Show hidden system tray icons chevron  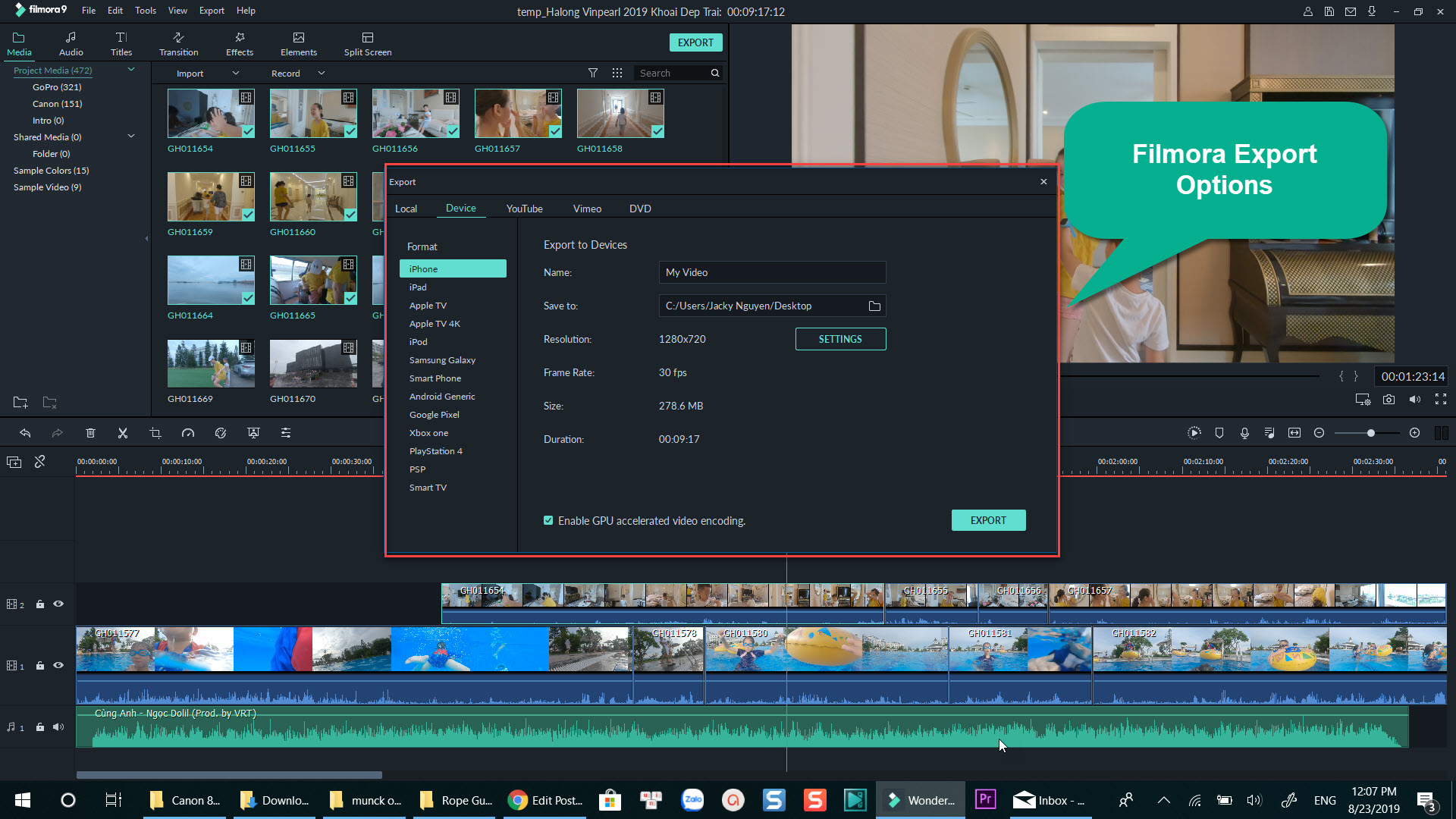click(x=1164, y=800)
